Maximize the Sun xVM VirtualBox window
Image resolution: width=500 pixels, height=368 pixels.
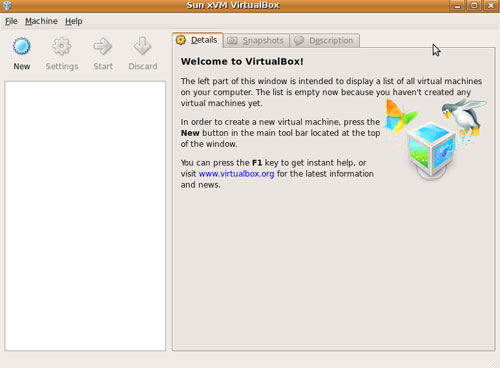474,6
